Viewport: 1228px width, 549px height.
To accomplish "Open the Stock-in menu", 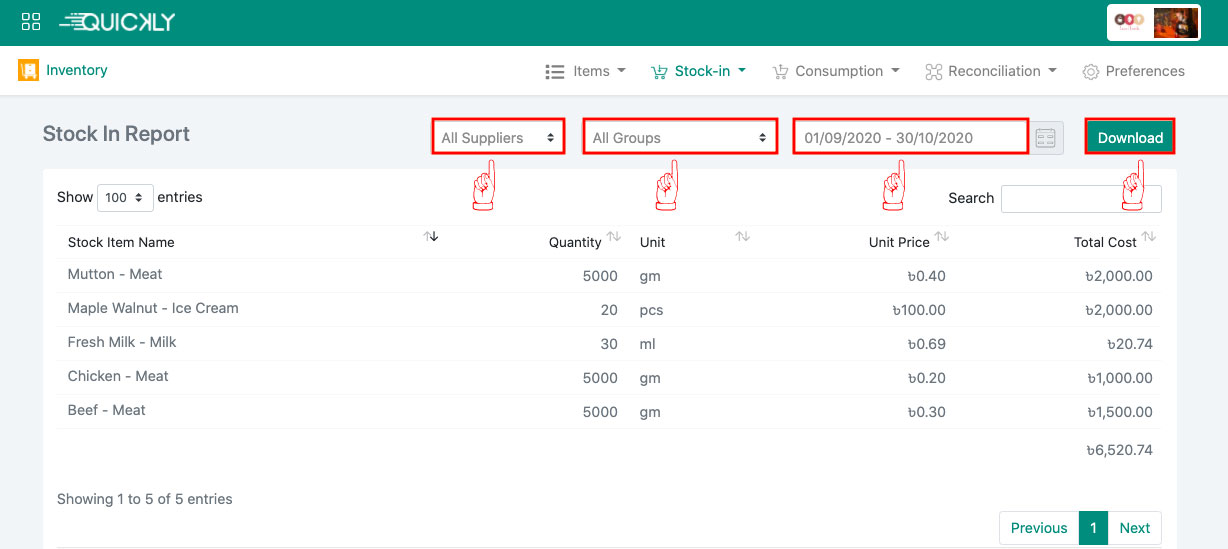I will (x=698, y=71).
